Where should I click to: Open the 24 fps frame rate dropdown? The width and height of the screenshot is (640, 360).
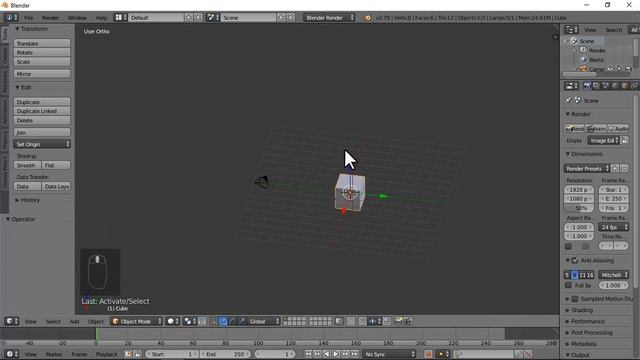[x=613, y=227]
